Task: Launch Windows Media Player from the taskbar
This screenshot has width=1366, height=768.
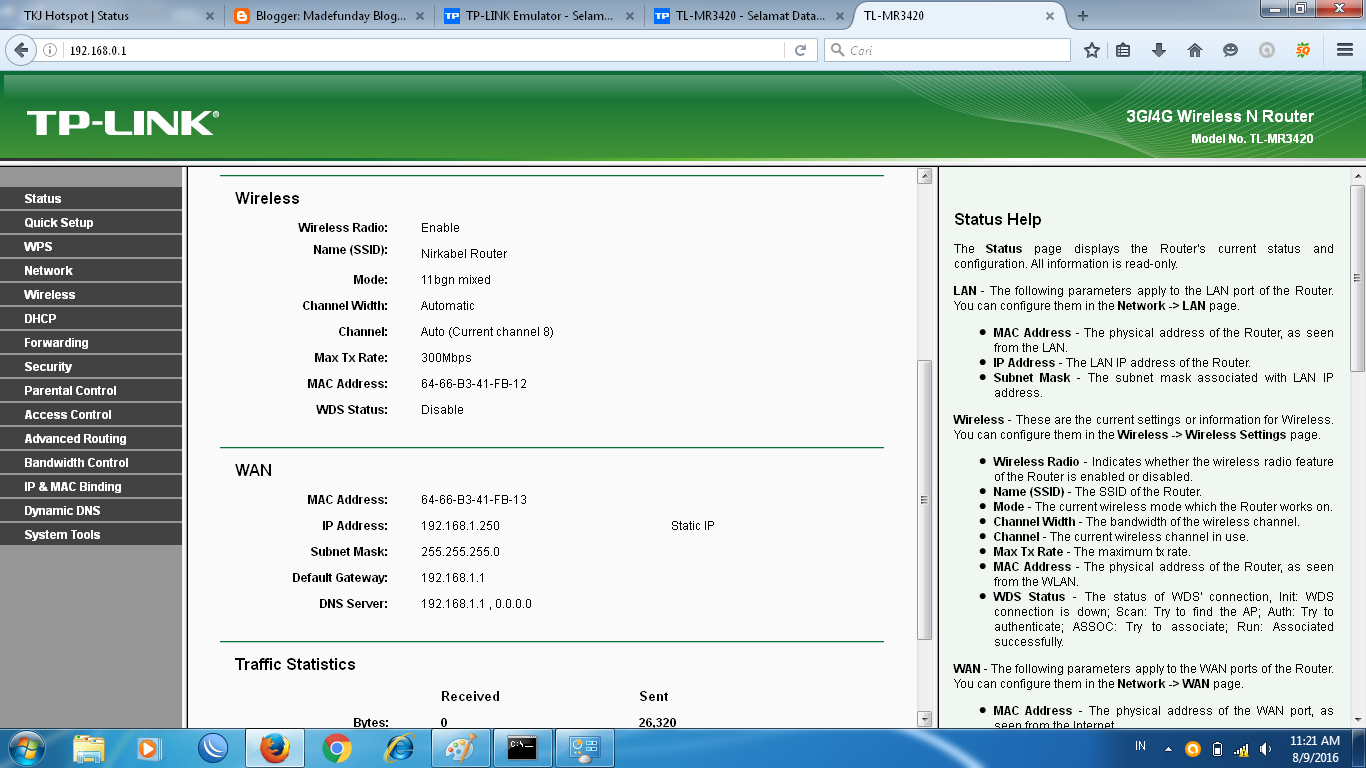Action: click(148, 748)
